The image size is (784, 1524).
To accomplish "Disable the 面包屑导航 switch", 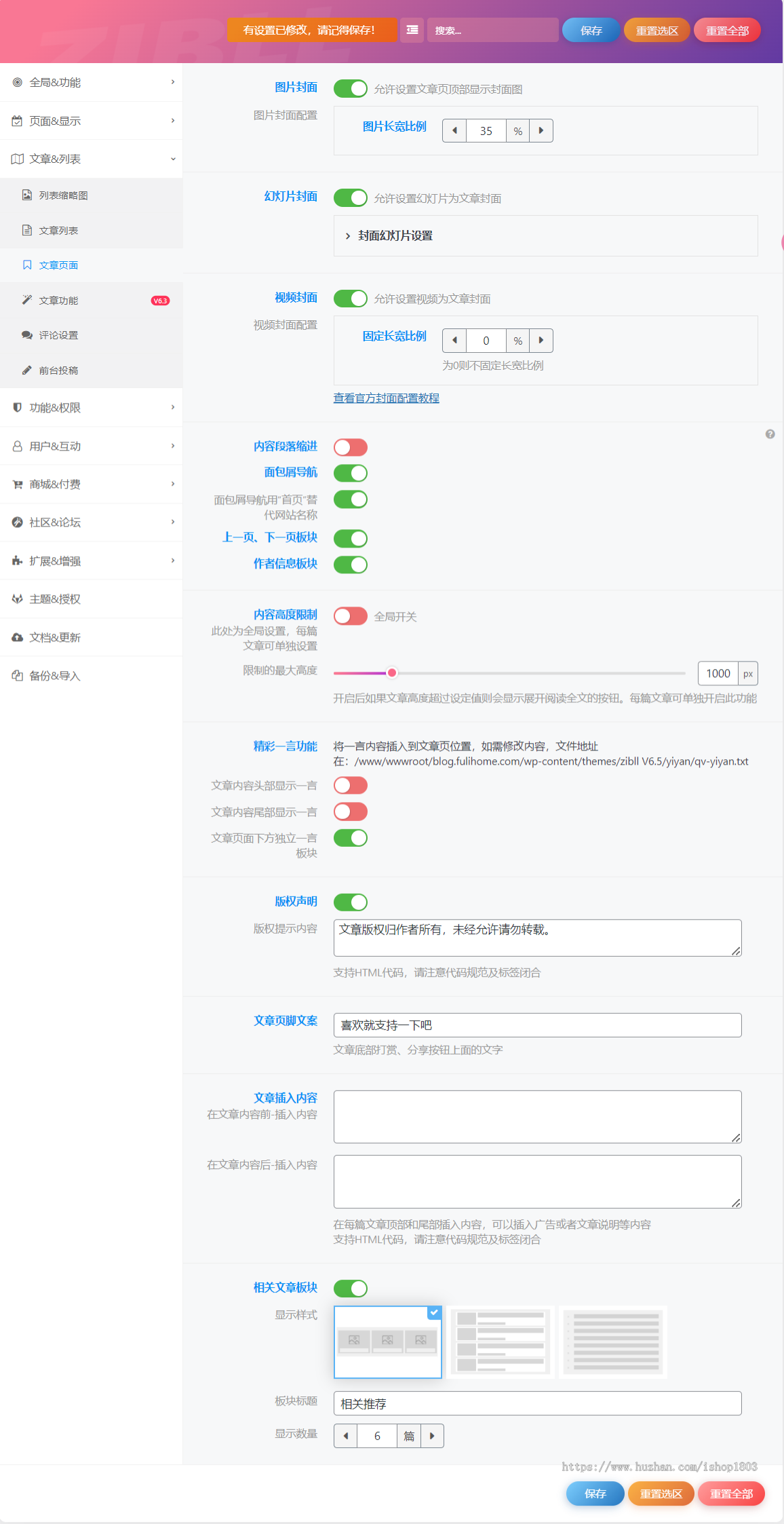I will [x=351, y=473].
